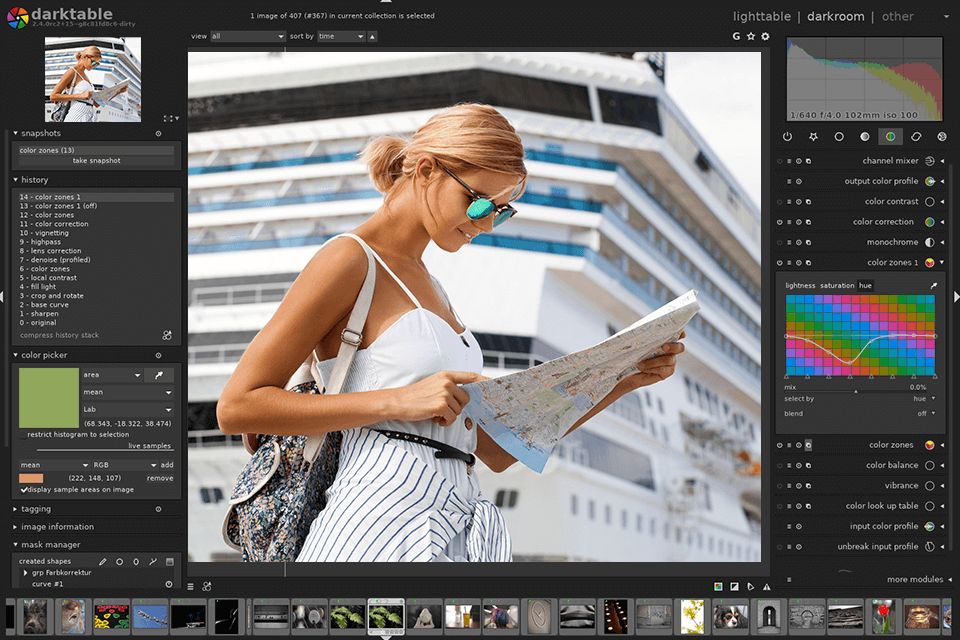This screenshot has height=640, width=960.
Task: Open the effects modules group icon
Action: [x=942, y=137]
